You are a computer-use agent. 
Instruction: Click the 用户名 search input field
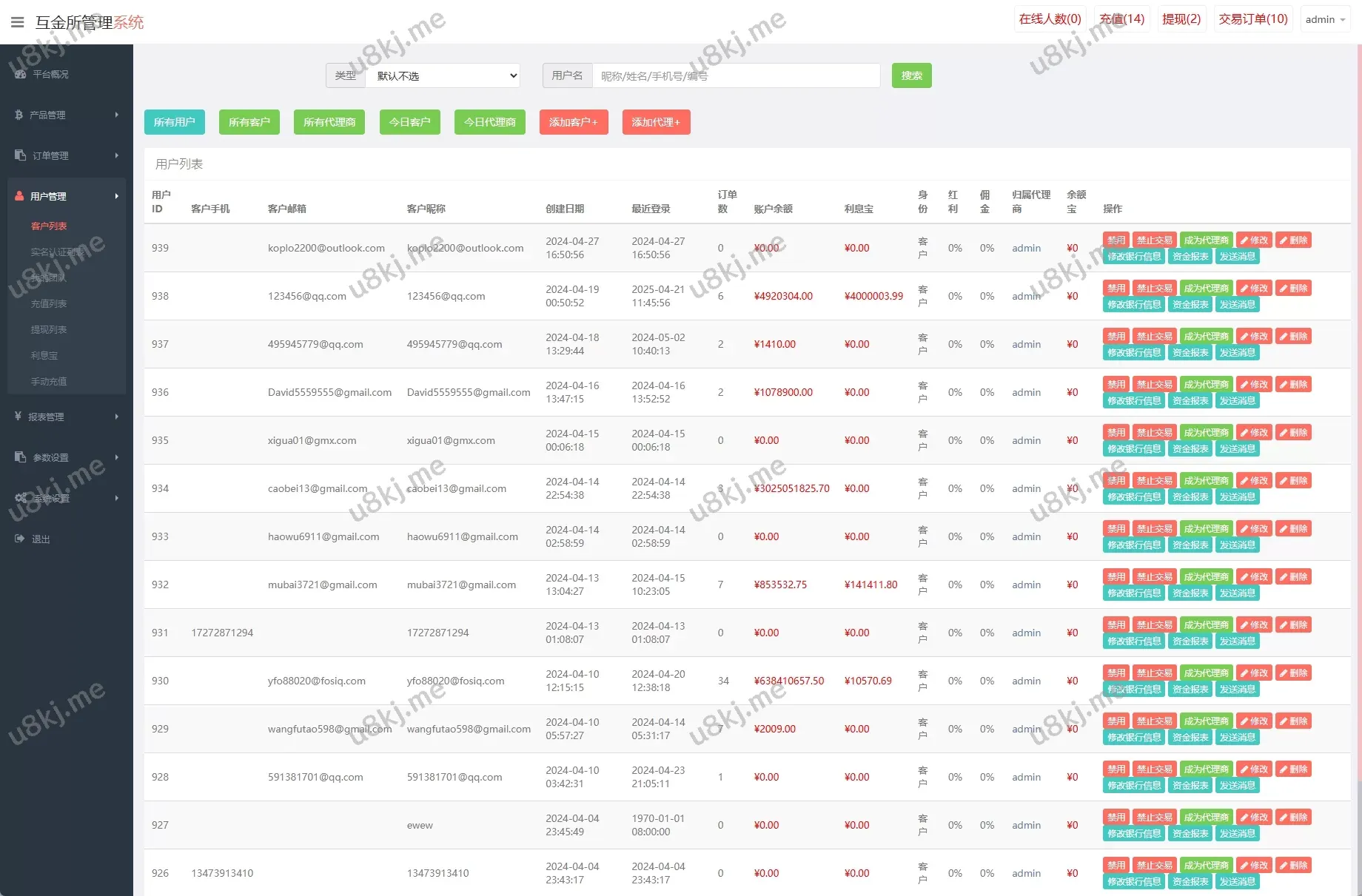[735, 75]
